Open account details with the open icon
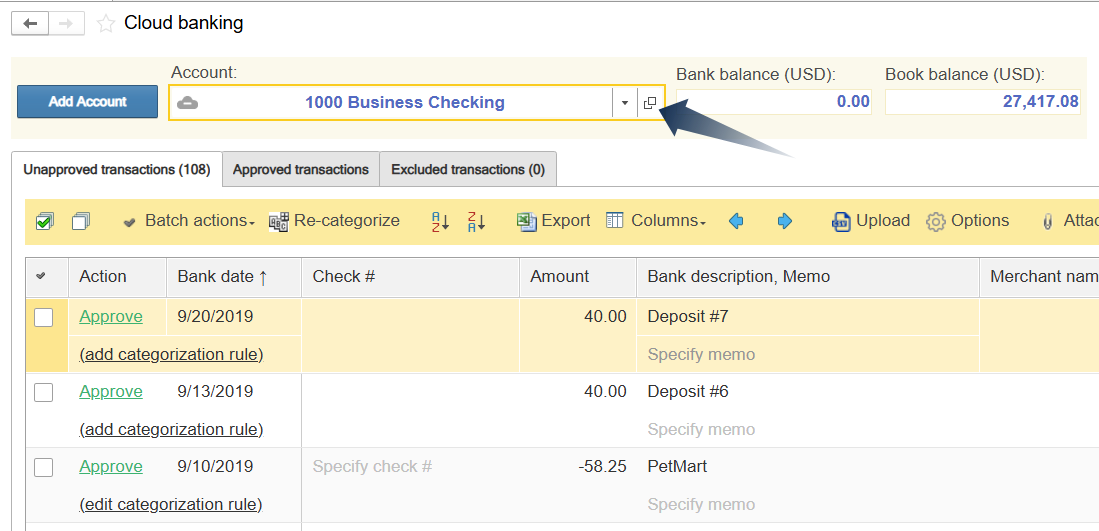Screen dimensions: 1099x531 (650, 103)
